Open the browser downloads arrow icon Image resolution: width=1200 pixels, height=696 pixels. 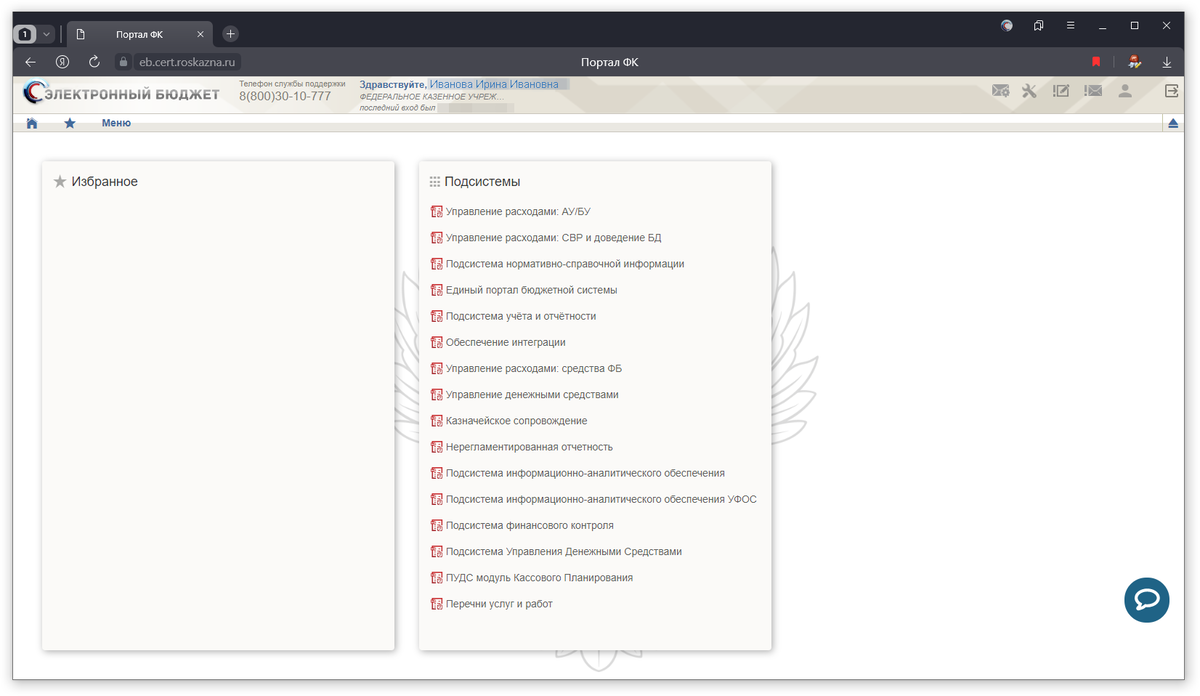pos(1167,62)
